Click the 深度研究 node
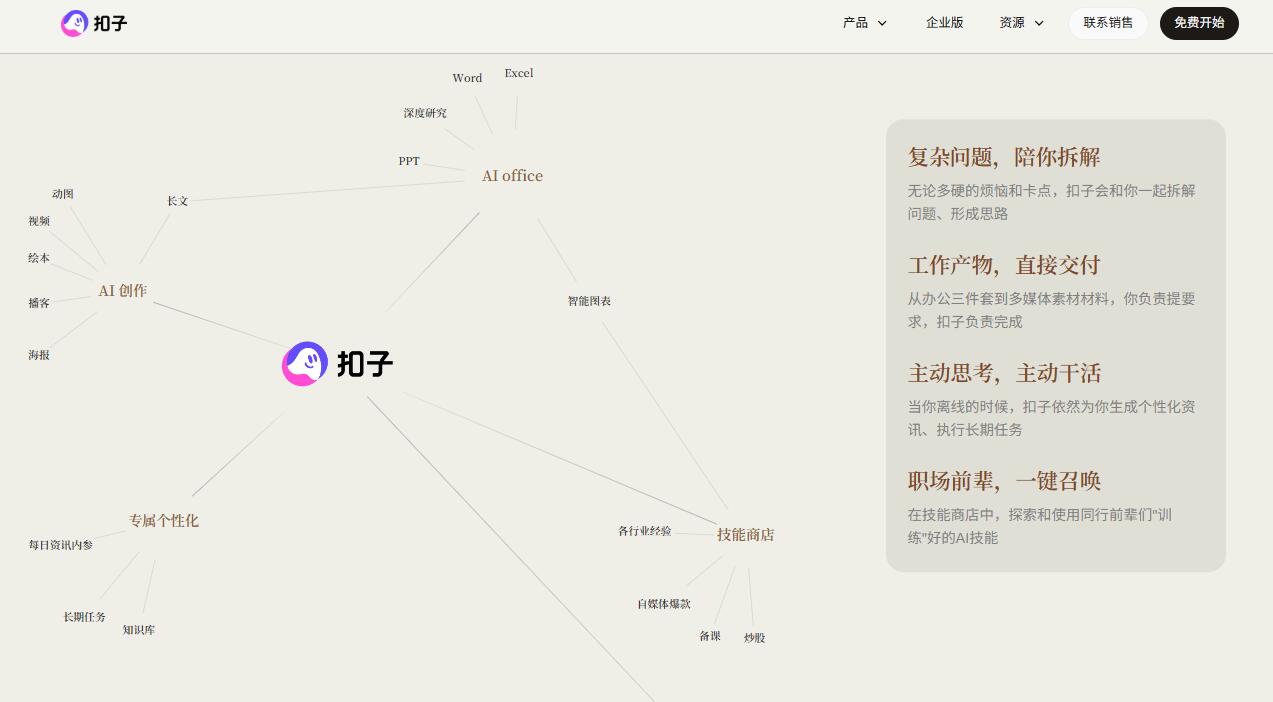 425,113
